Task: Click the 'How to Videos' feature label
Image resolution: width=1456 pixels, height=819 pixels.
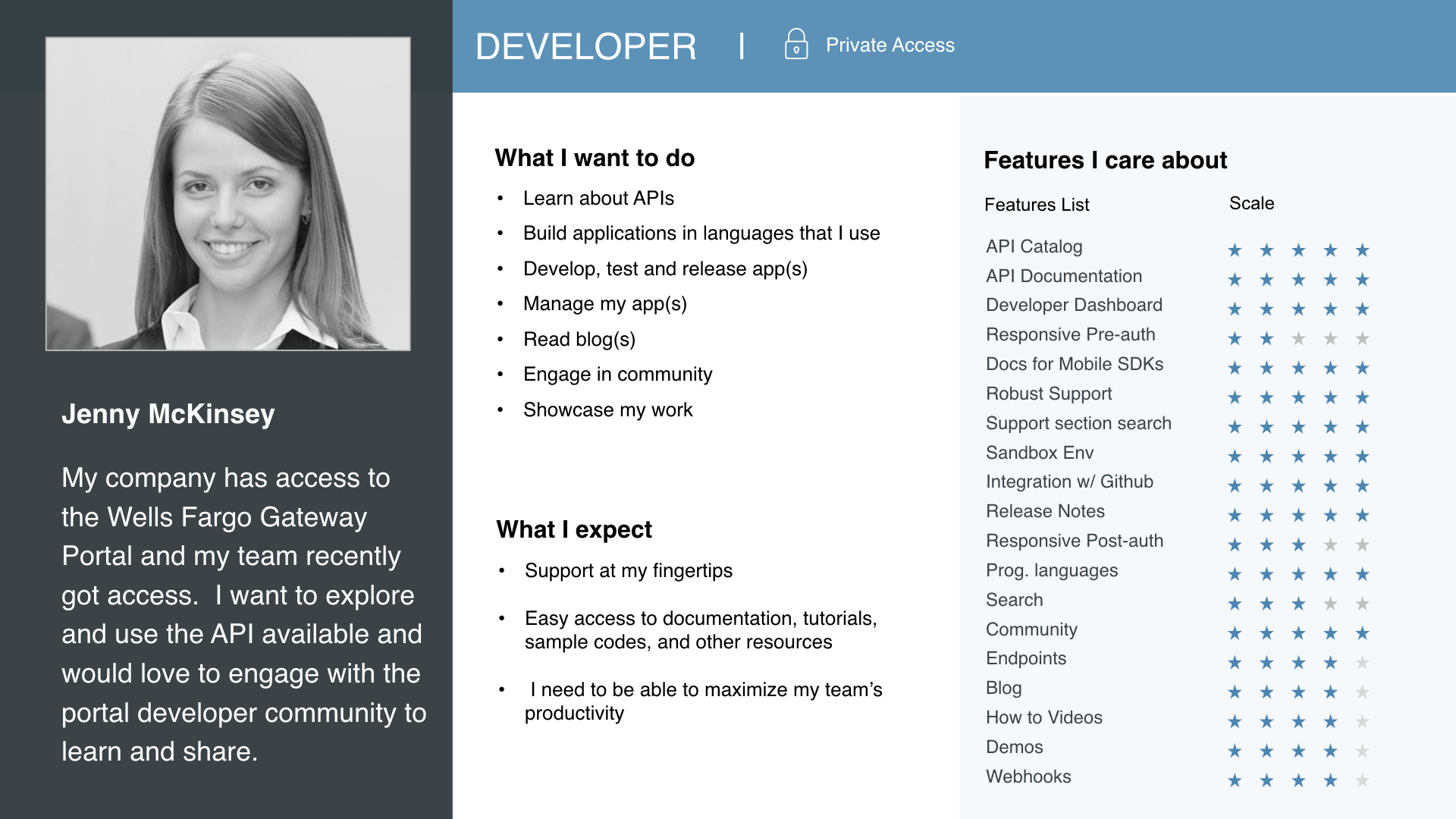Action: tap(1043, 717)
